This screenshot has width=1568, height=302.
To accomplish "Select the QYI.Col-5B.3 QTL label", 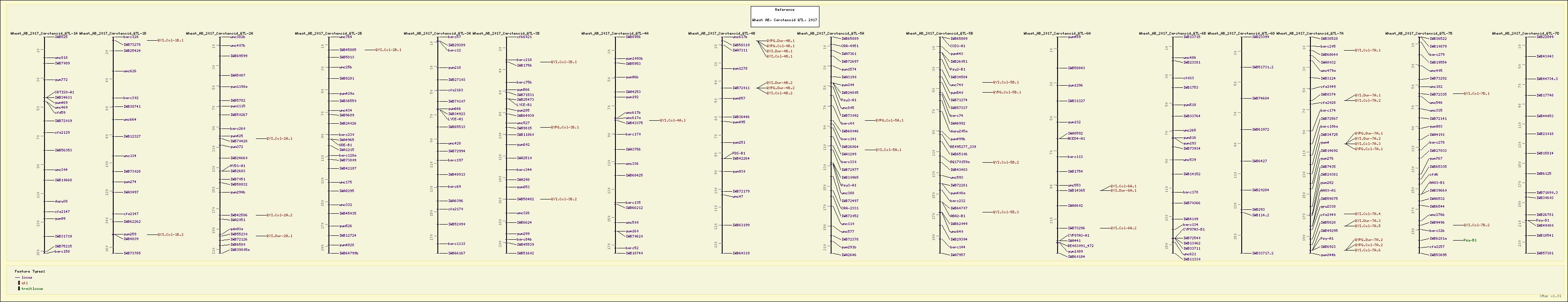I will coord(1005,212).
